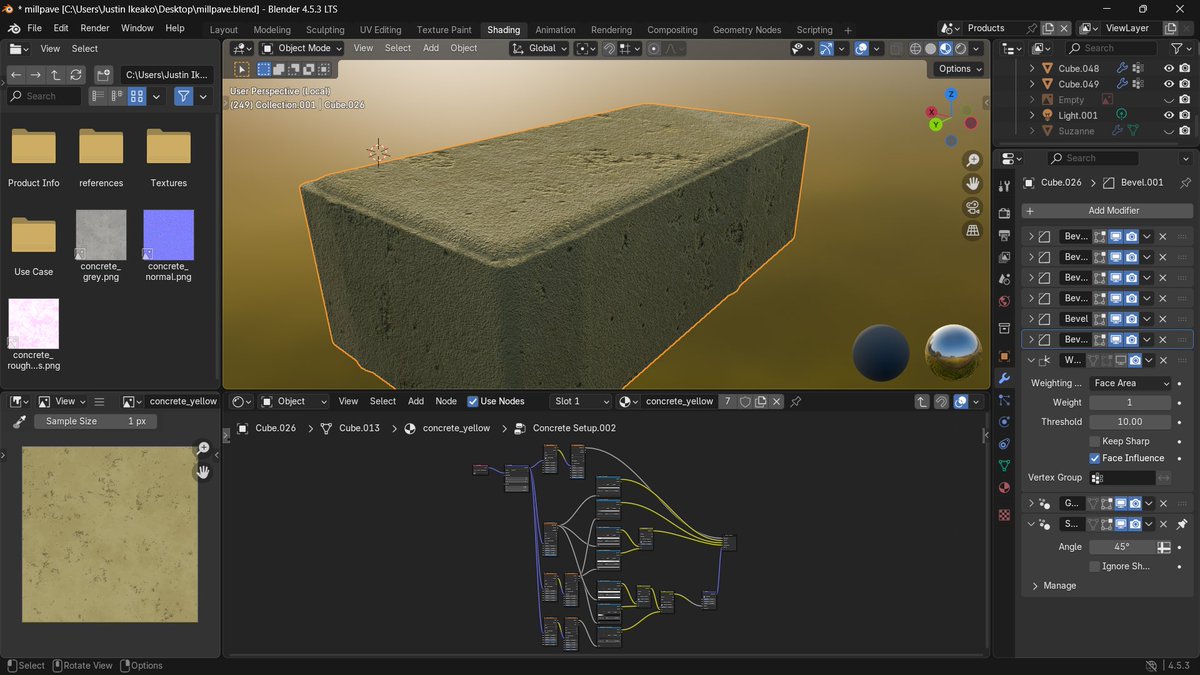Open the Material Properties icon
Image resolution: width=1200 pixels, height=675 pixels.
pyautogui.click(x=1005, y=487)
